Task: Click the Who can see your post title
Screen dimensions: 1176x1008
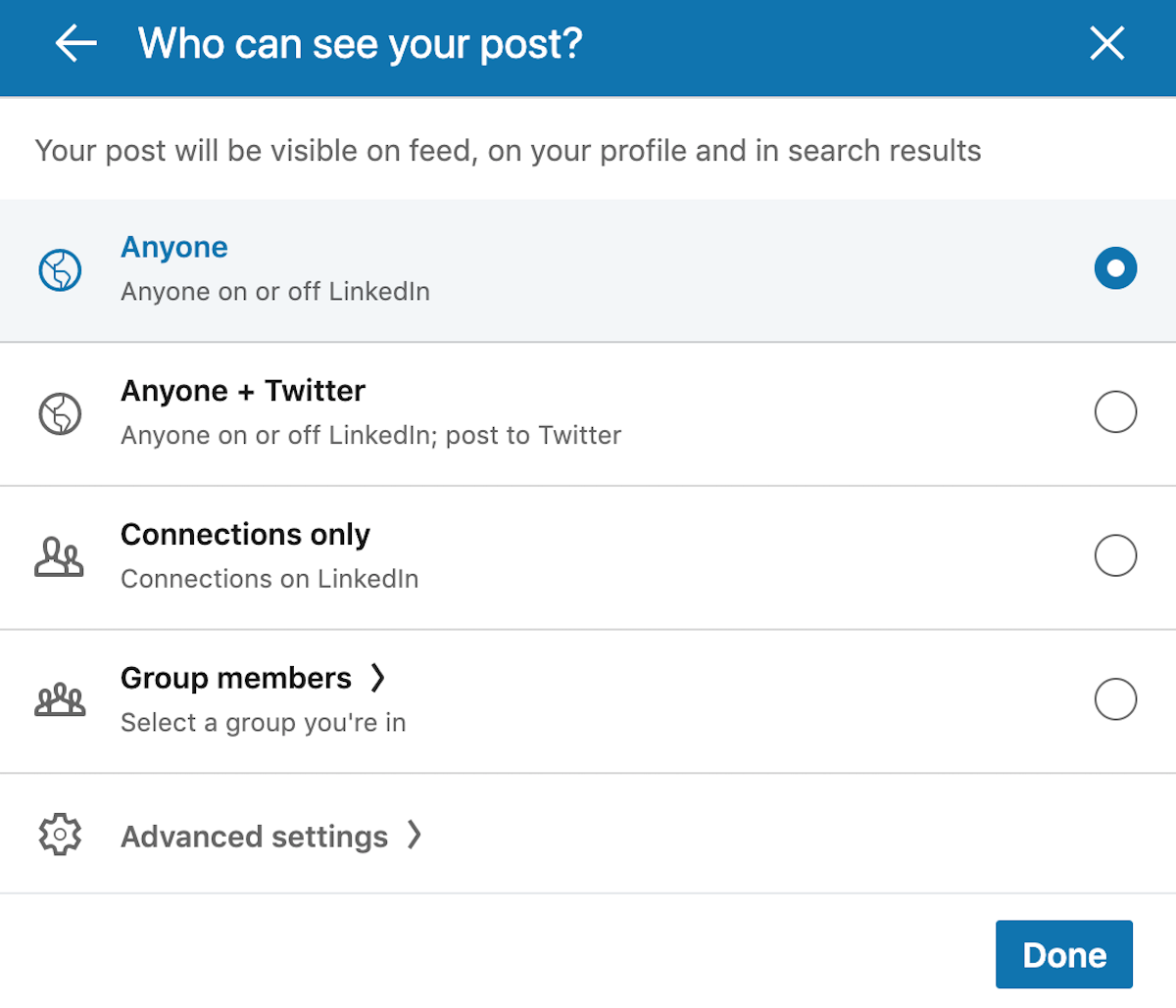Action: [x=360, y=43]
